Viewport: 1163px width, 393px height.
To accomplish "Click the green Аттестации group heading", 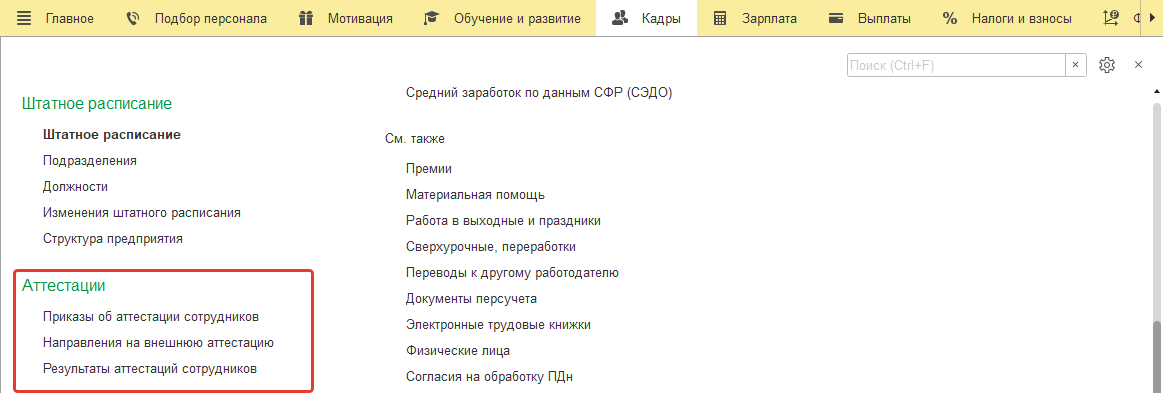I will click(x=64, y=285).
